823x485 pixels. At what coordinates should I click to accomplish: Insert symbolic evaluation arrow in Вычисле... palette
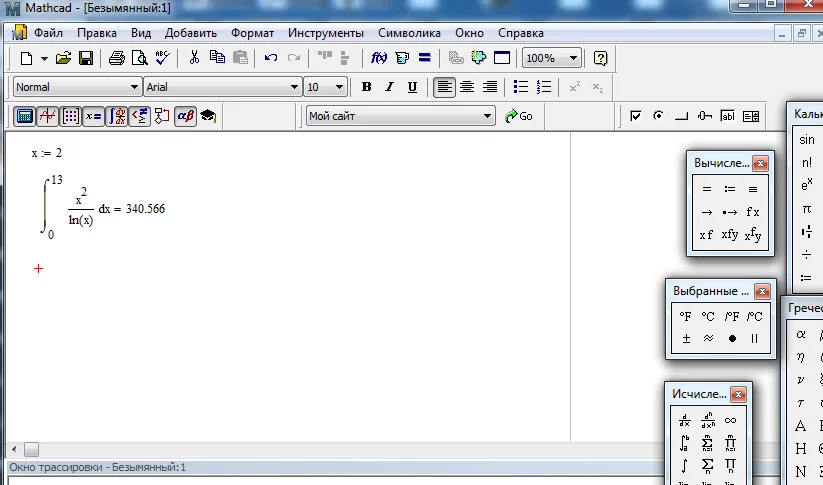point(706,213)
